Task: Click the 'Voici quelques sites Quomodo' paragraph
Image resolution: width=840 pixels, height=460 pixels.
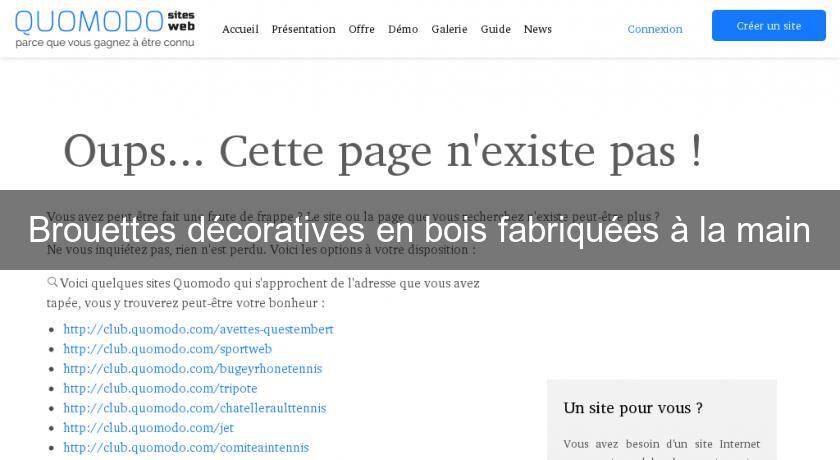Action: 263,293
